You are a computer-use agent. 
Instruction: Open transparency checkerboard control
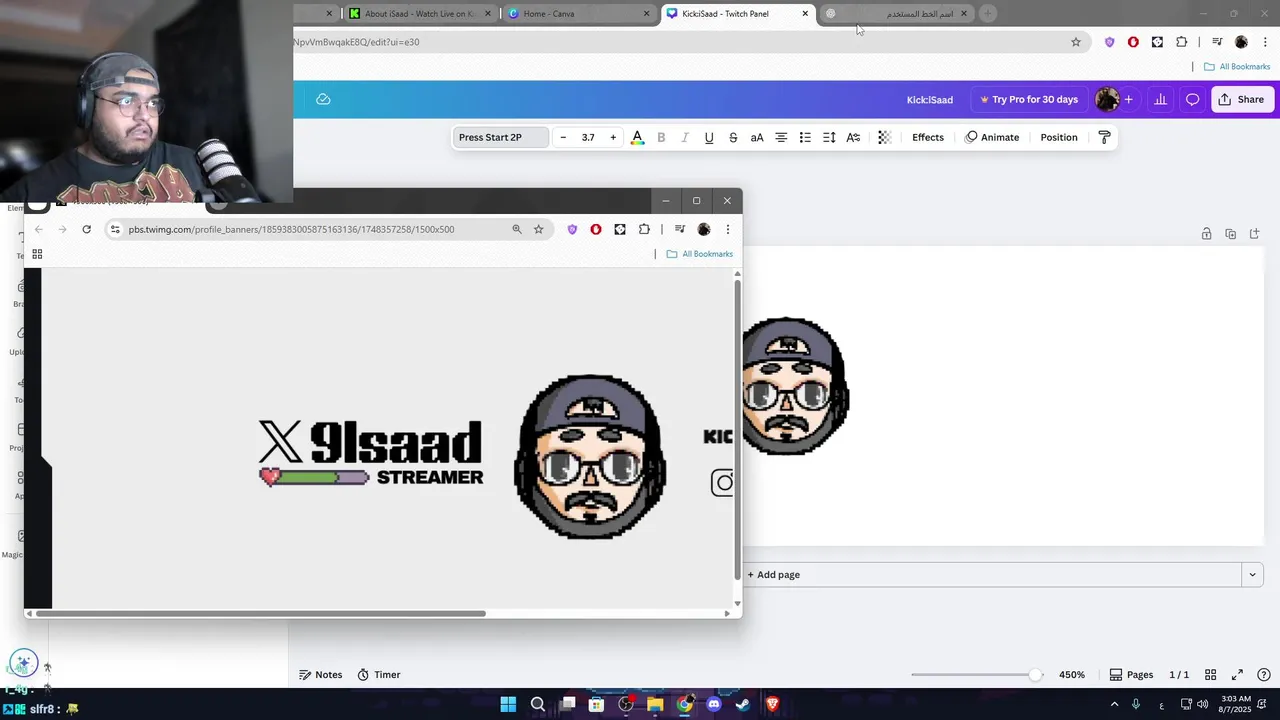884,137
